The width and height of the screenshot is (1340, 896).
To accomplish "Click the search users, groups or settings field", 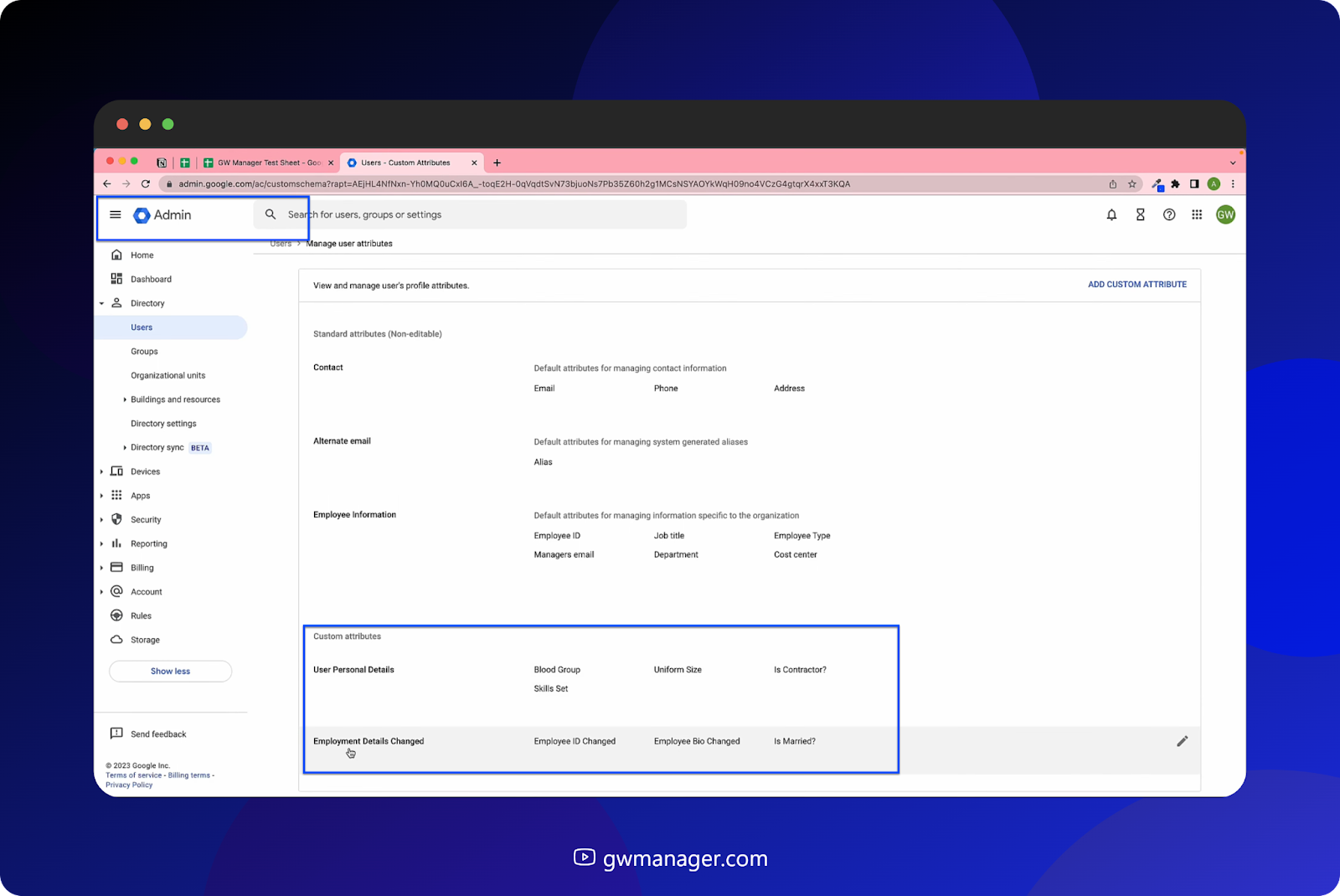I will (x=469, y=214).
